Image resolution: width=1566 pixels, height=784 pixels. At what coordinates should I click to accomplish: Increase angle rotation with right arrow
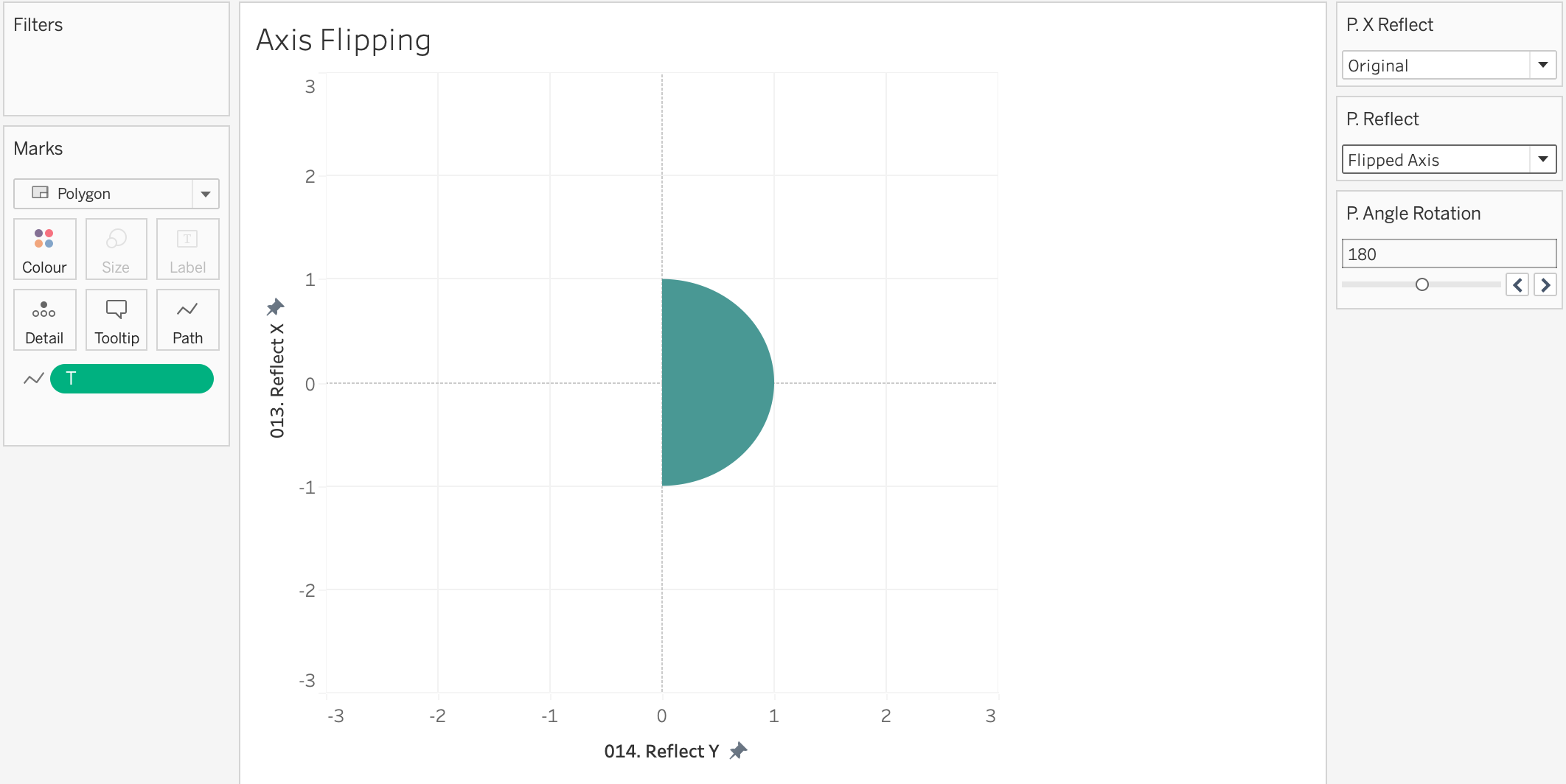click(1545, 284)
